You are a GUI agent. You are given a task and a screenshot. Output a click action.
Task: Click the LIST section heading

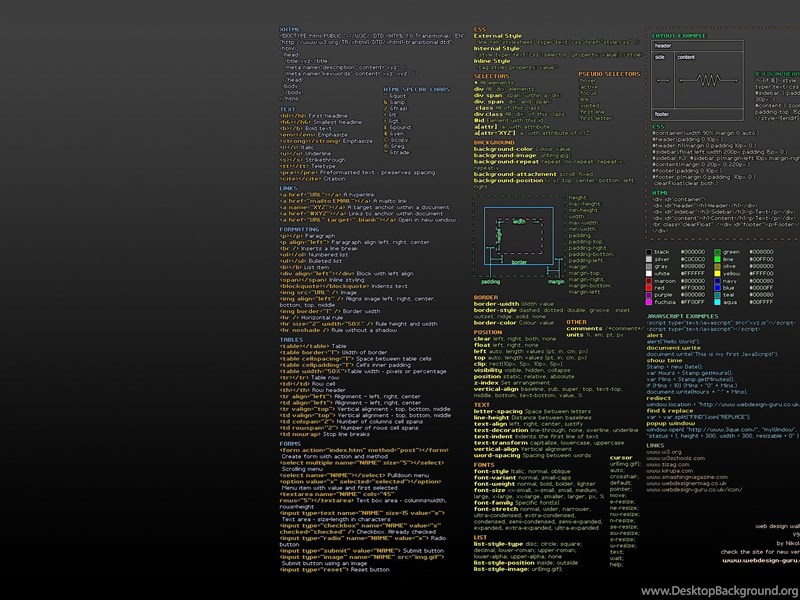pos(481,538)
